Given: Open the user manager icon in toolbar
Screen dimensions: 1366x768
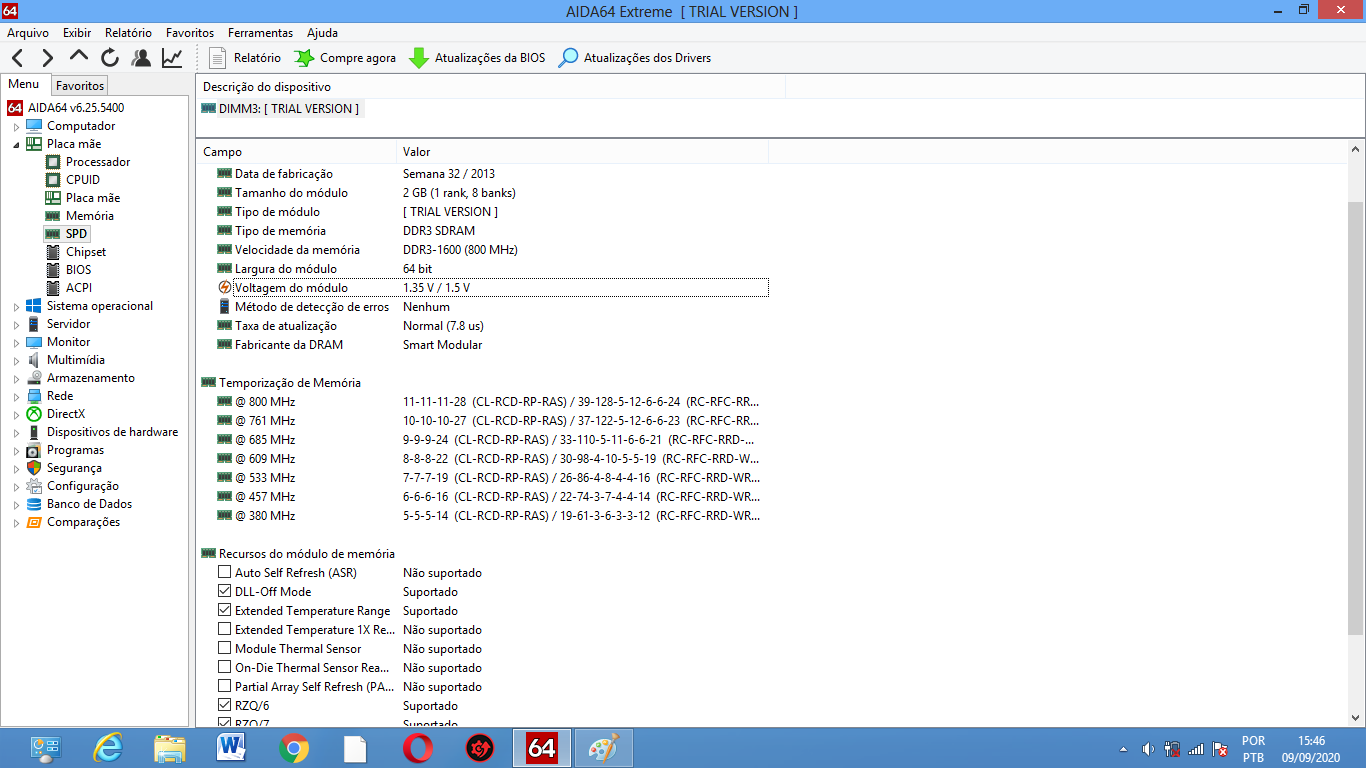Looking at the screenshot, I should point(141,58).
